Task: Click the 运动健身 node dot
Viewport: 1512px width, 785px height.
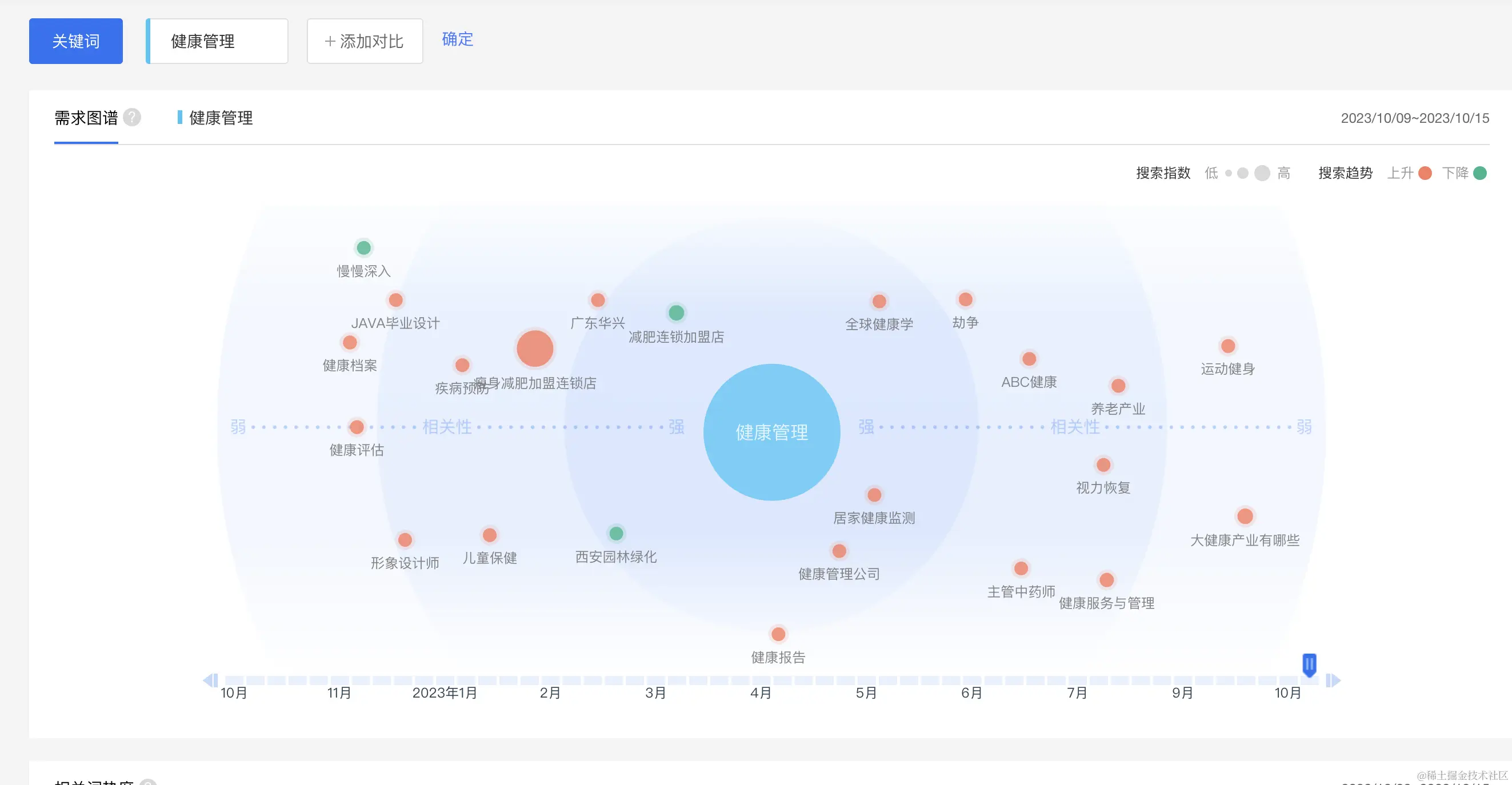Action: [1228, 346]
